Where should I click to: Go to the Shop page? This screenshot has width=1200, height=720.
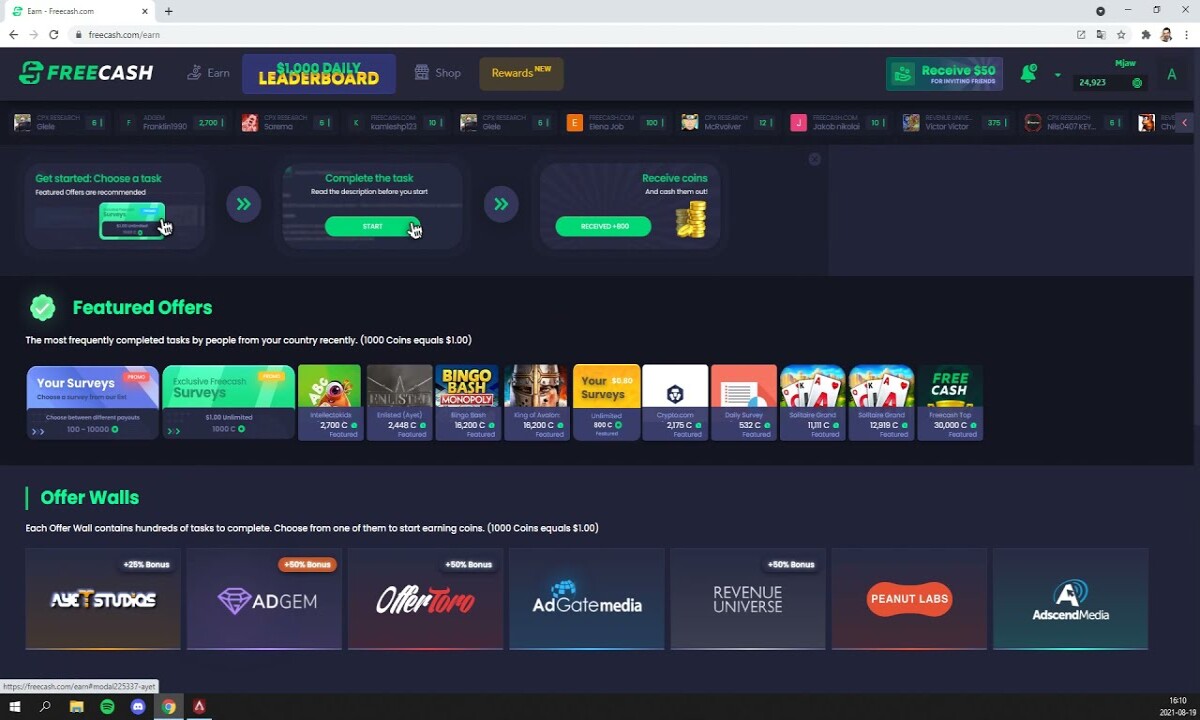pos(438,73)
